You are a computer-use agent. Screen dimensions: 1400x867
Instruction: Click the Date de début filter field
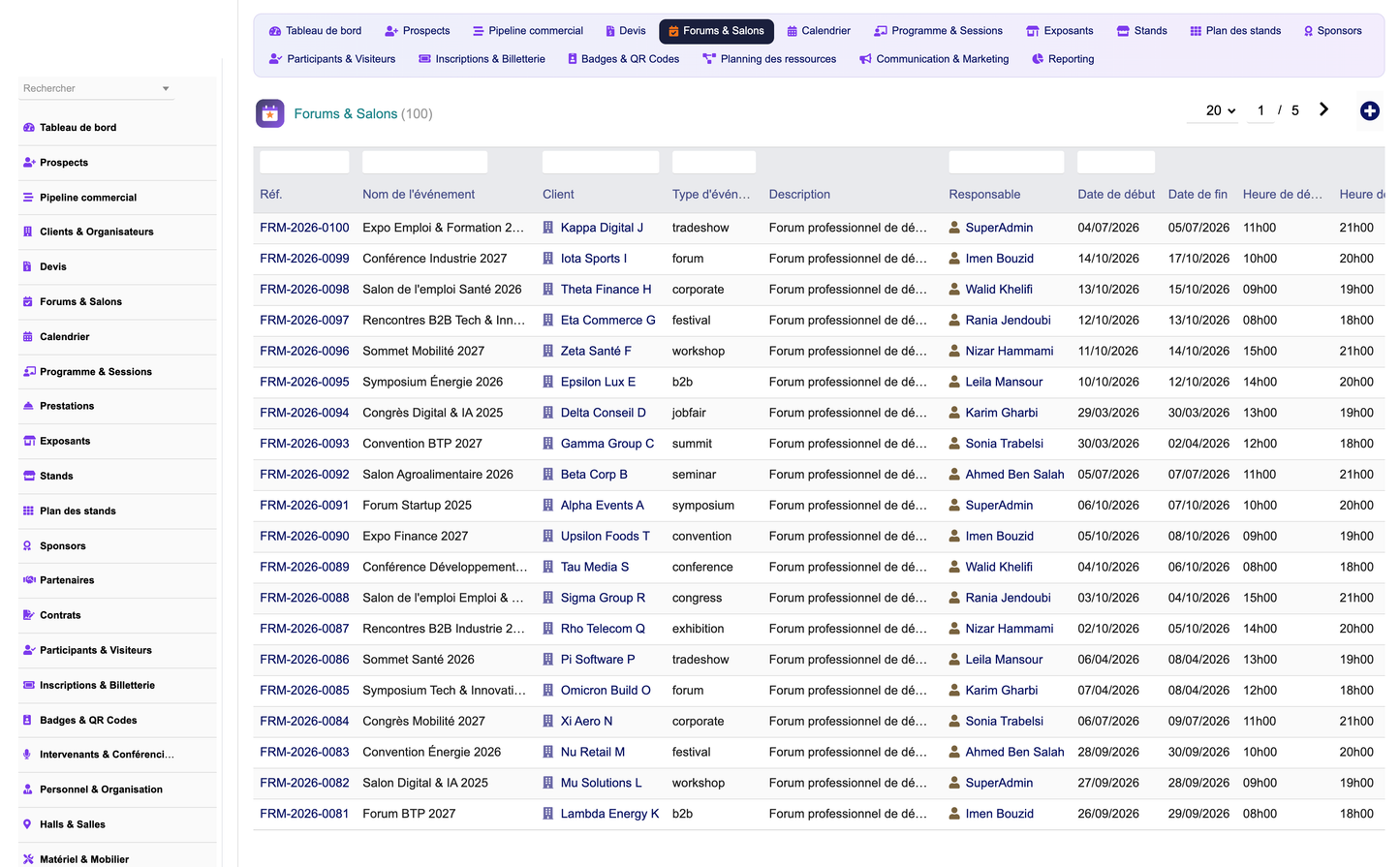coord(1116,162)
